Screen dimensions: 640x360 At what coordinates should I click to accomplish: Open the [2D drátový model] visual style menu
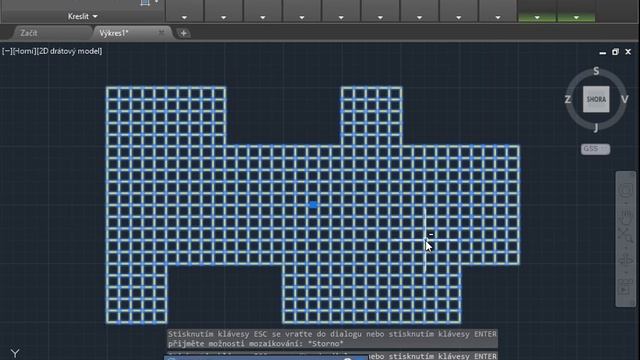(x=69, y=51)
